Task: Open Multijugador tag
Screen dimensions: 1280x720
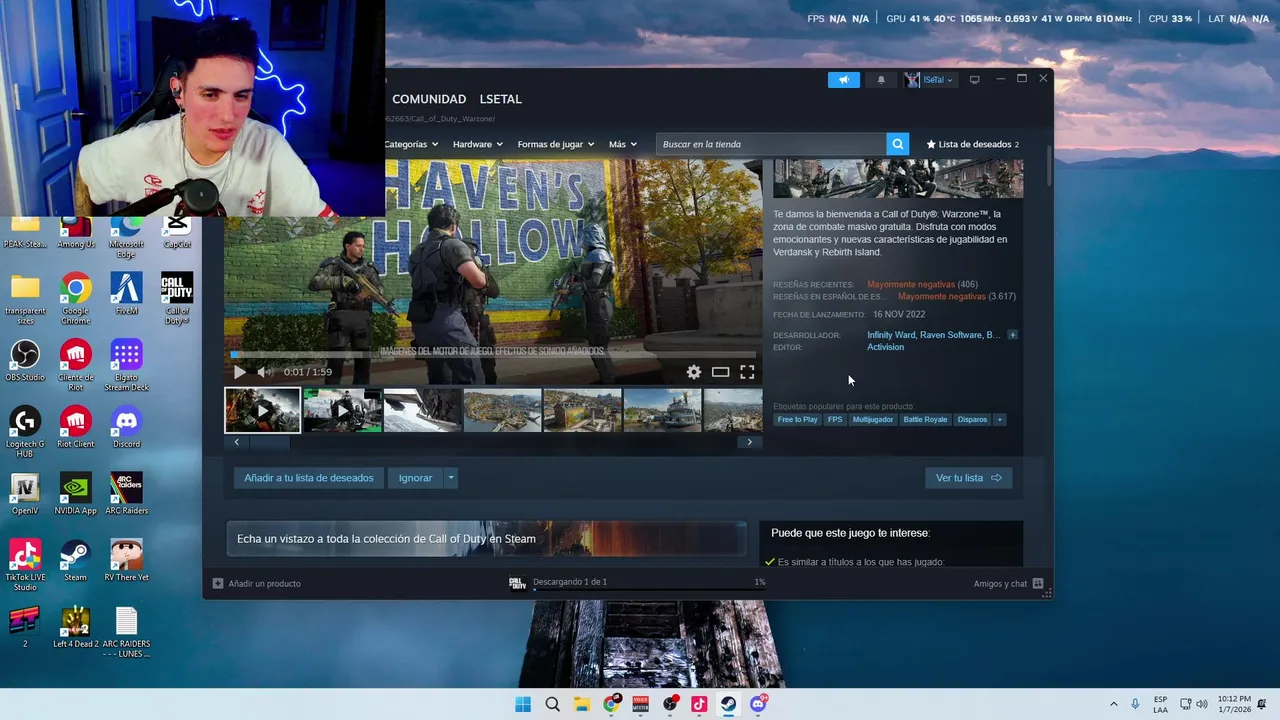Action: tap(873, 420)
